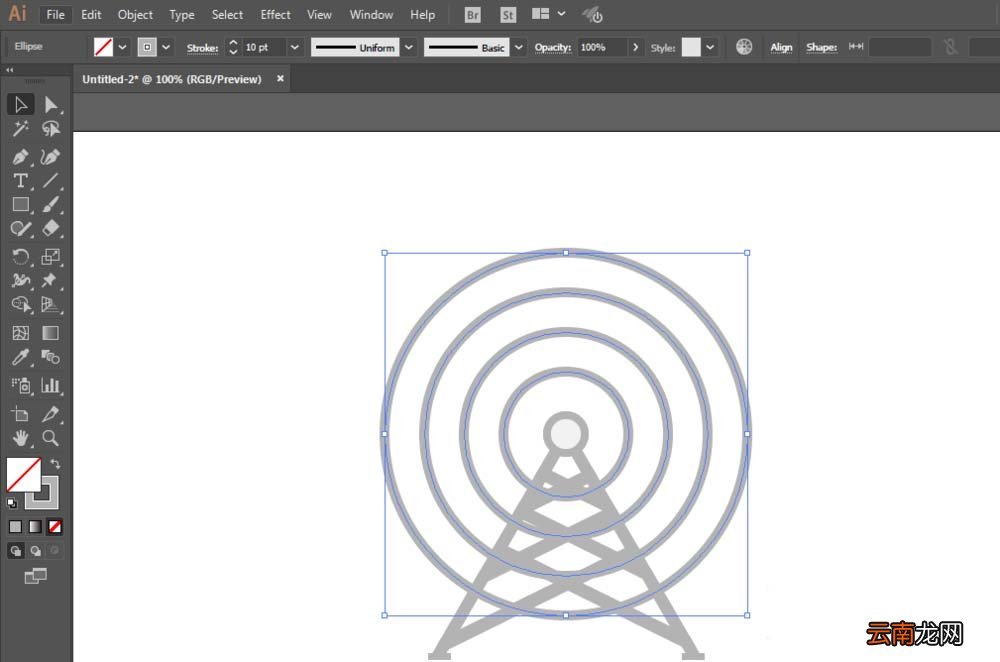The height and width of the screenshot is (662, 1000).
Task: Pick the Magic Wand tool
Action: (20, 129)
